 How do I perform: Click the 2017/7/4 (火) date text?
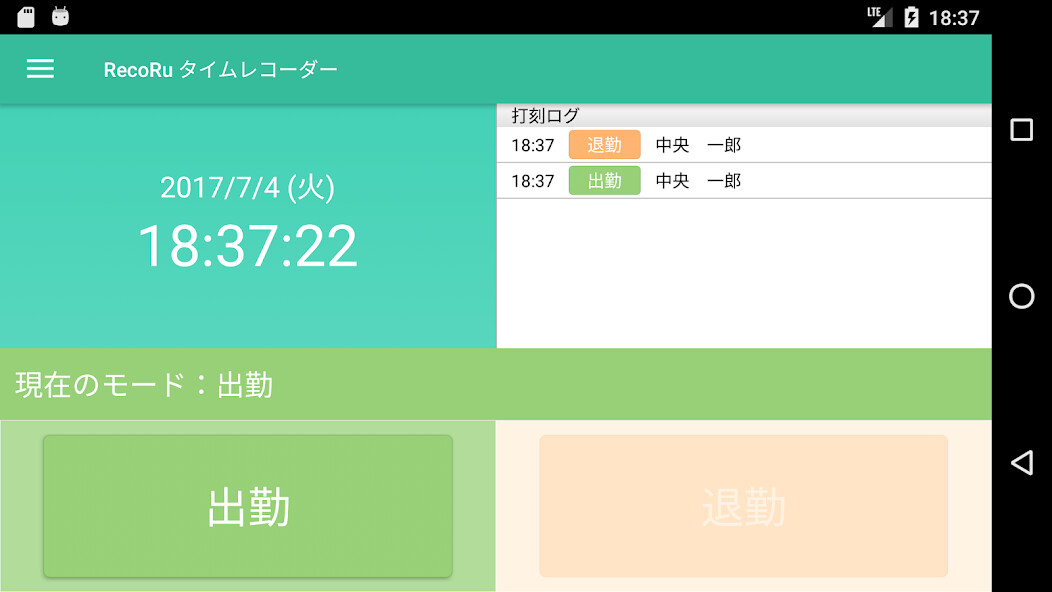pos(248,187)
